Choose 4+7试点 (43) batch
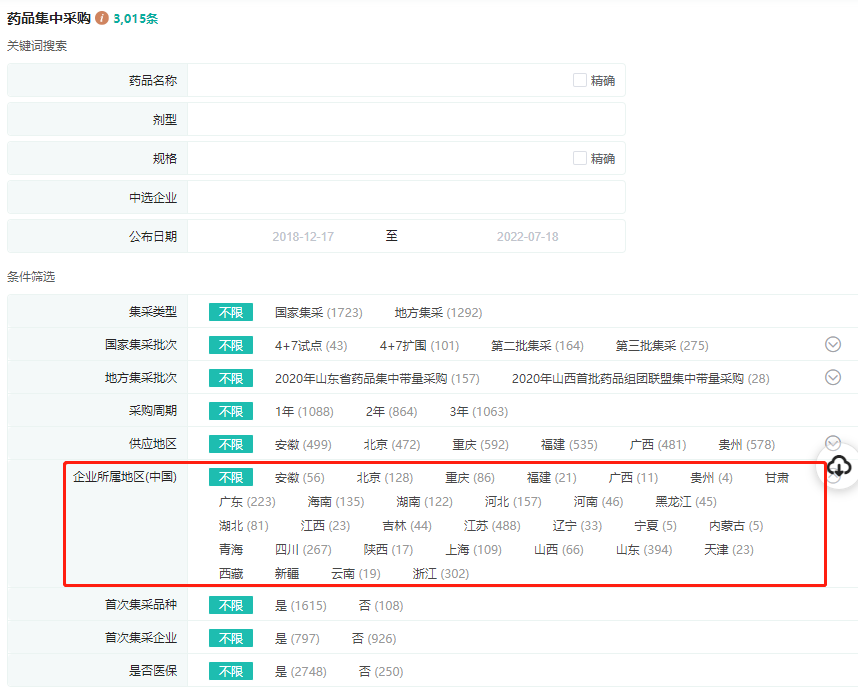The width and height of the screenshot is (858, 695). coord(311,346)
